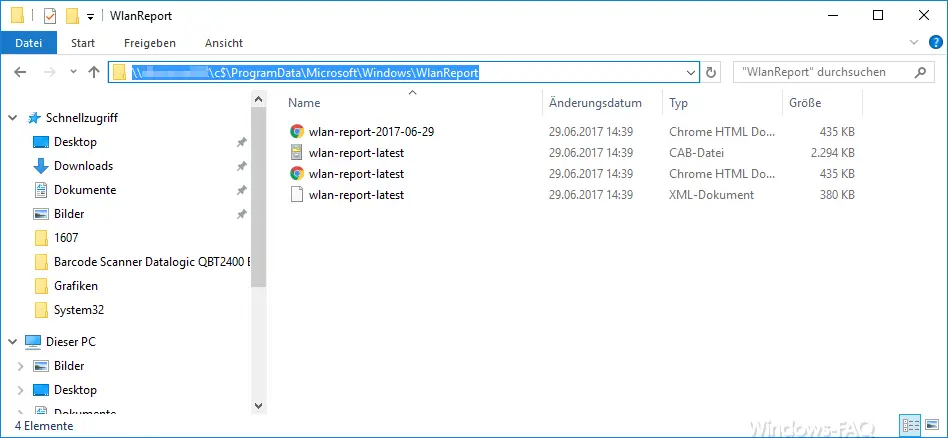Screen dimensions: 948x438
Task: Sort by the Typ column header
Action: tap(678, 103)
